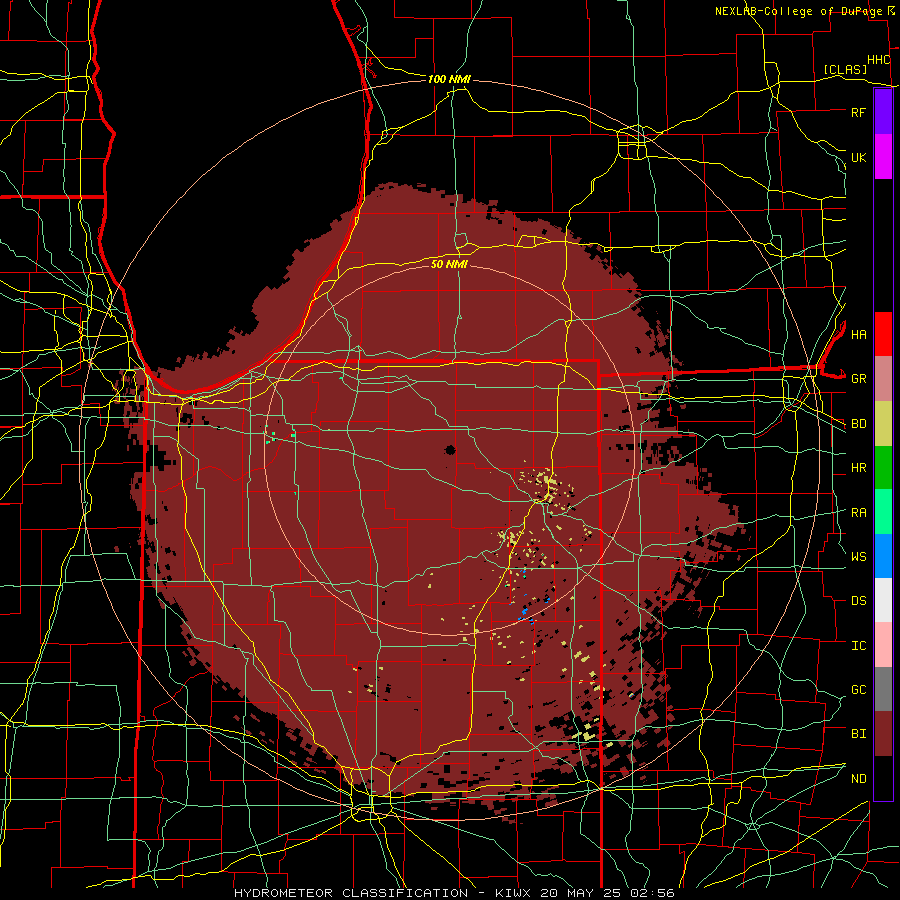This screenshot has height=900, width=900.
Task: Pick the RA light-green legend swatch
Action: click(x=883, y=512)
